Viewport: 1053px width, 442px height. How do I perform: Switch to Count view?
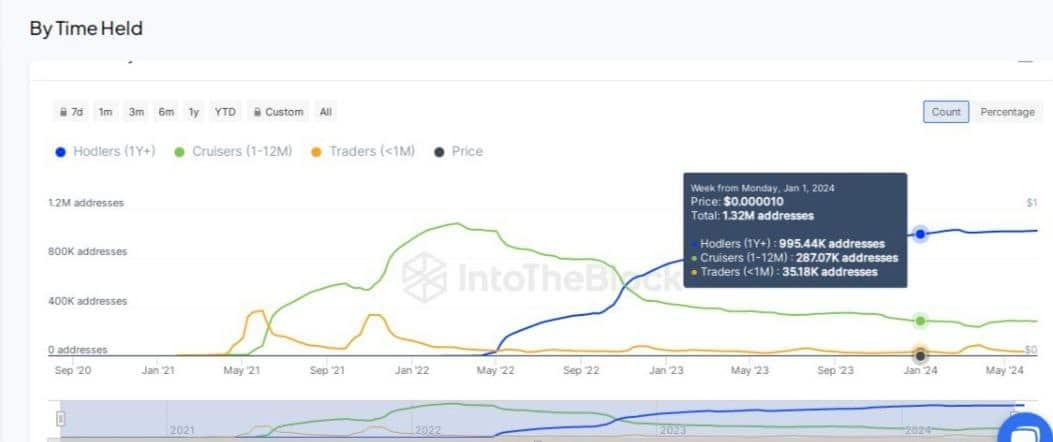tap(946, 112)
